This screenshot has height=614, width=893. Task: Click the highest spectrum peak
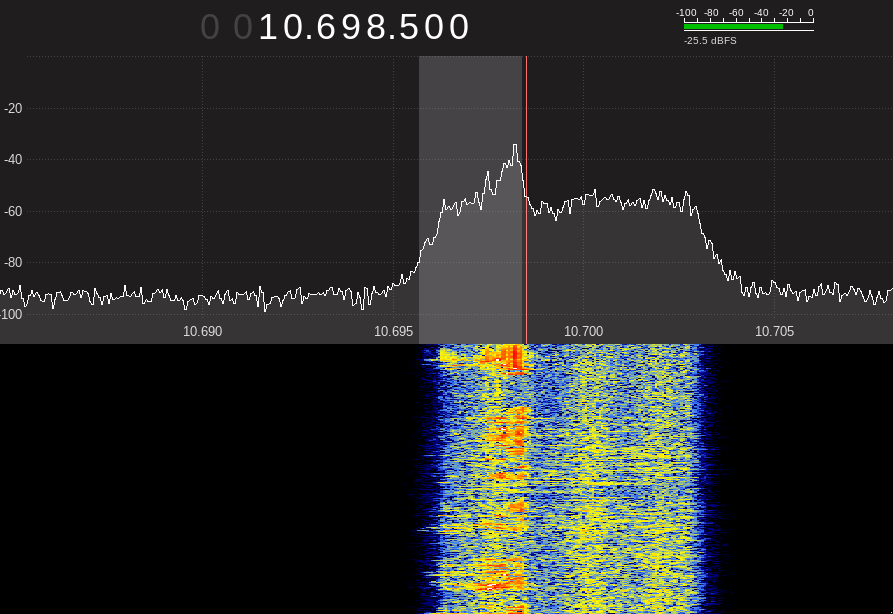(515, 147)
